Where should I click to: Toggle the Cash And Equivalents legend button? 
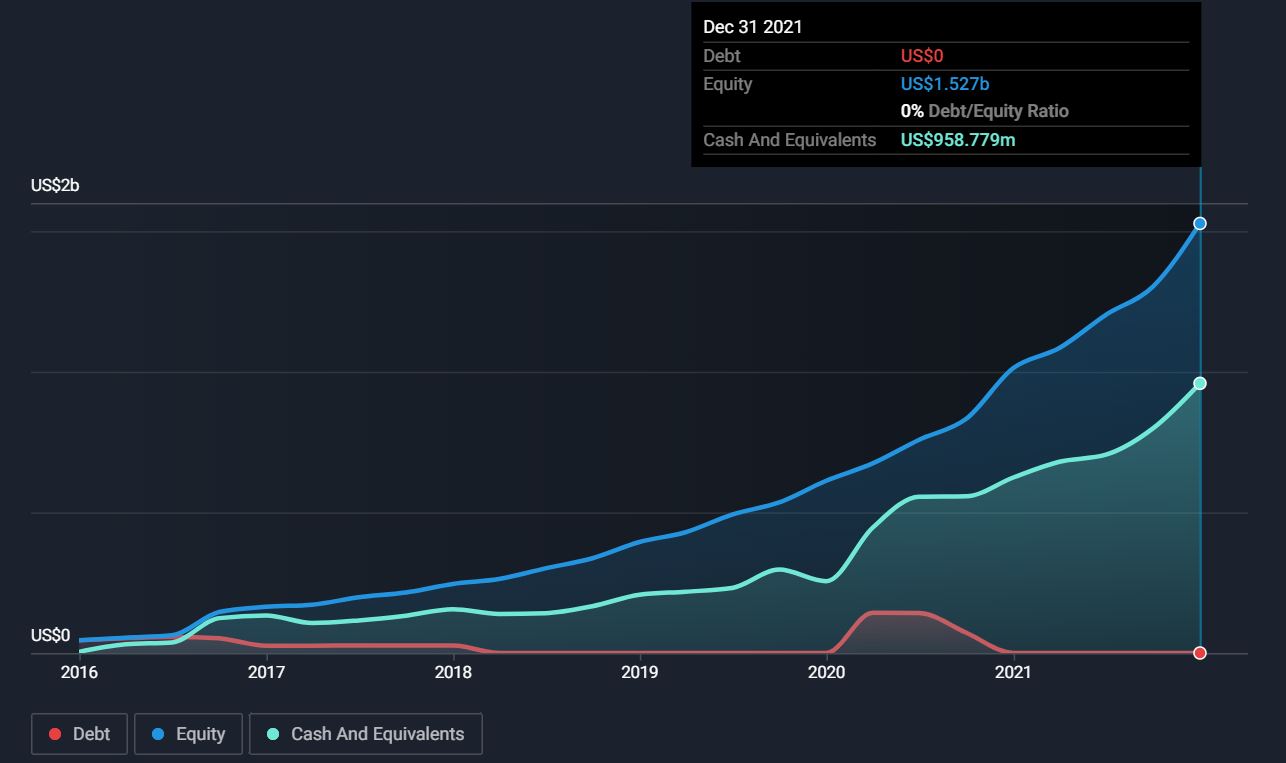click(x=365, y=733)
